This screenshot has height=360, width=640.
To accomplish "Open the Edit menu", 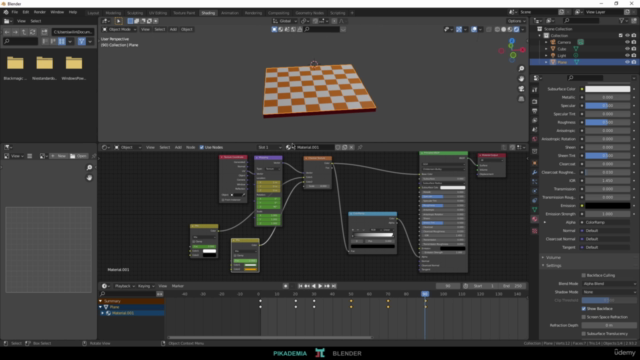I will point(26,12).
